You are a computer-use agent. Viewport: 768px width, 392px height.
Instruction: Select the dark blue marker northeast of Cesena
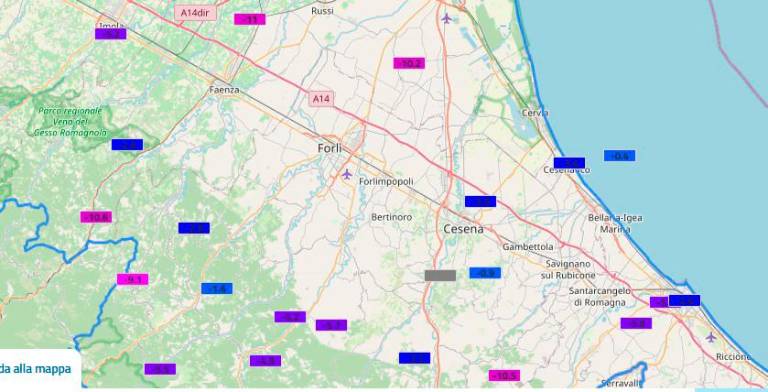click(480, 201)
